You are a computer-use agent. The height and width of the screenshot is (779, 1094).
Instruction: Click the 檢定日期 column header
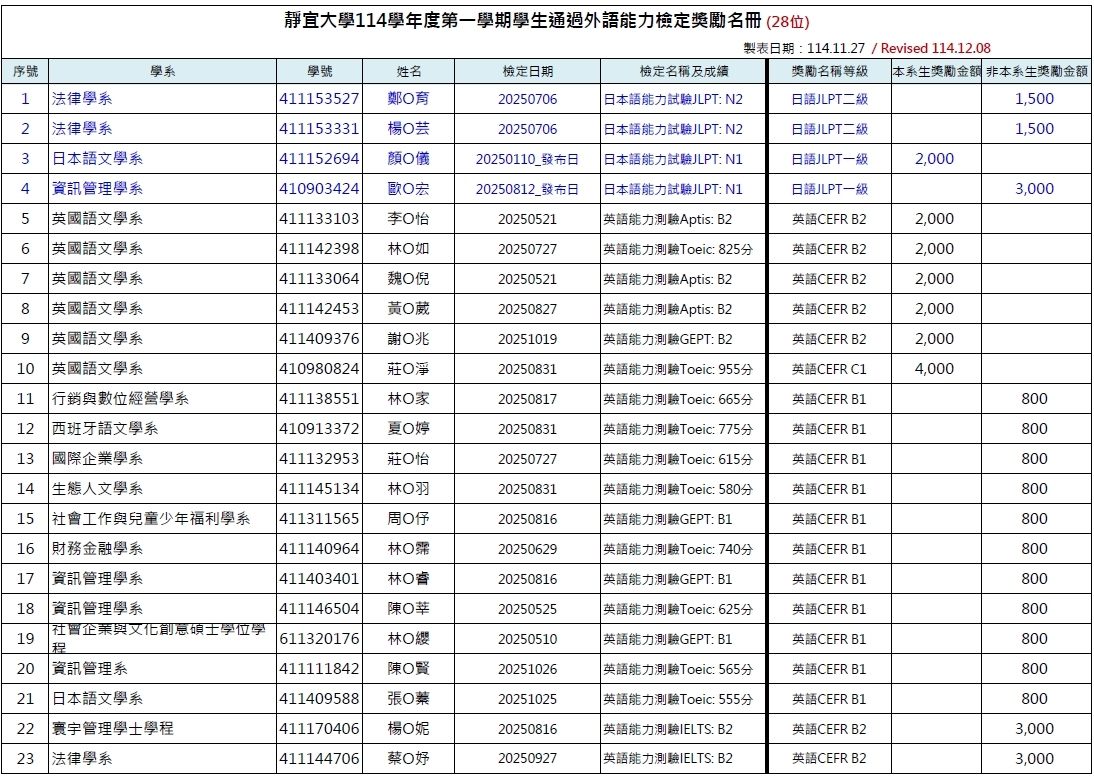coord(527,72)
